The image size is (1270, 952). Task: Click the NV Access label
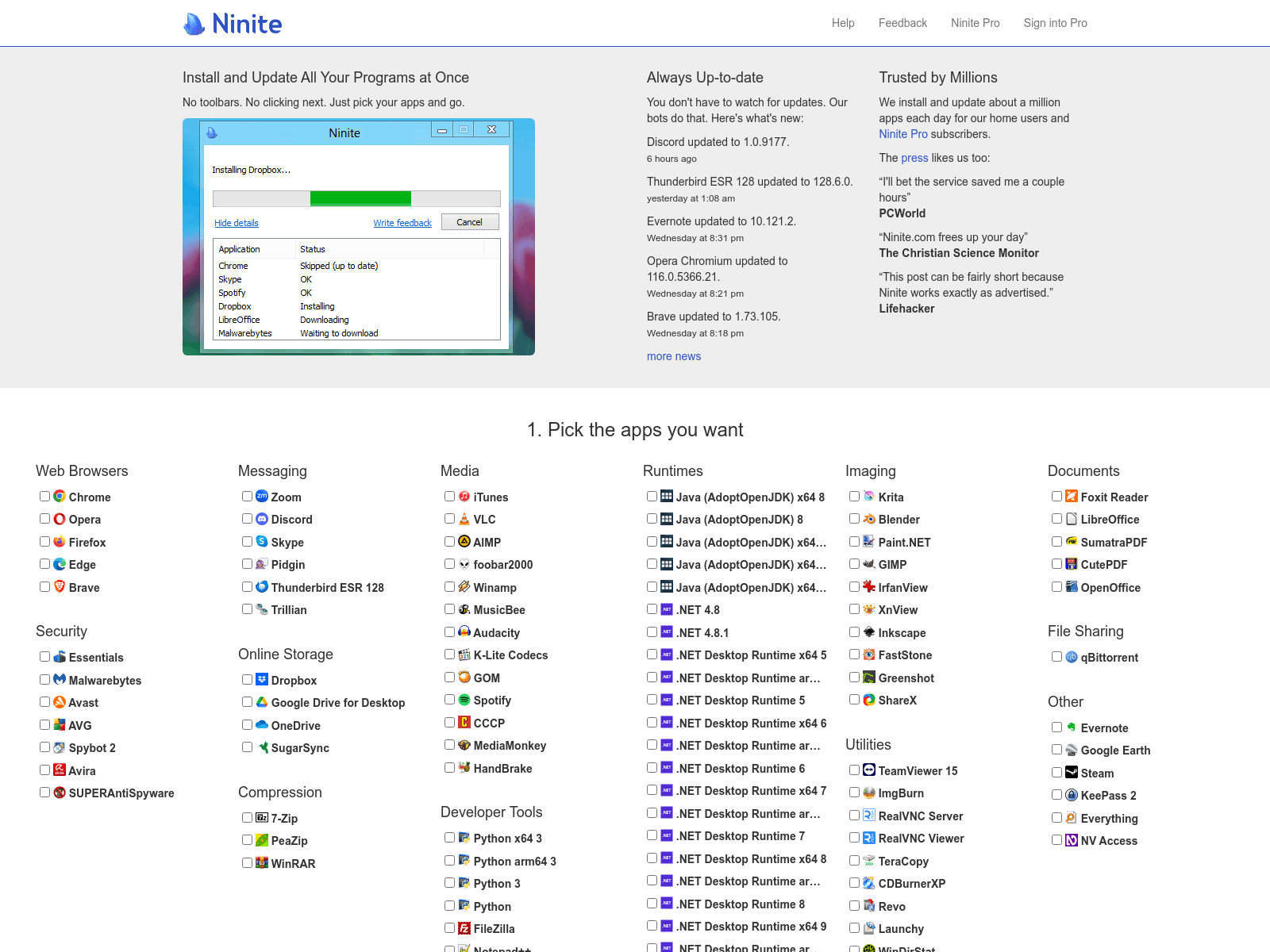[1109, 841]
